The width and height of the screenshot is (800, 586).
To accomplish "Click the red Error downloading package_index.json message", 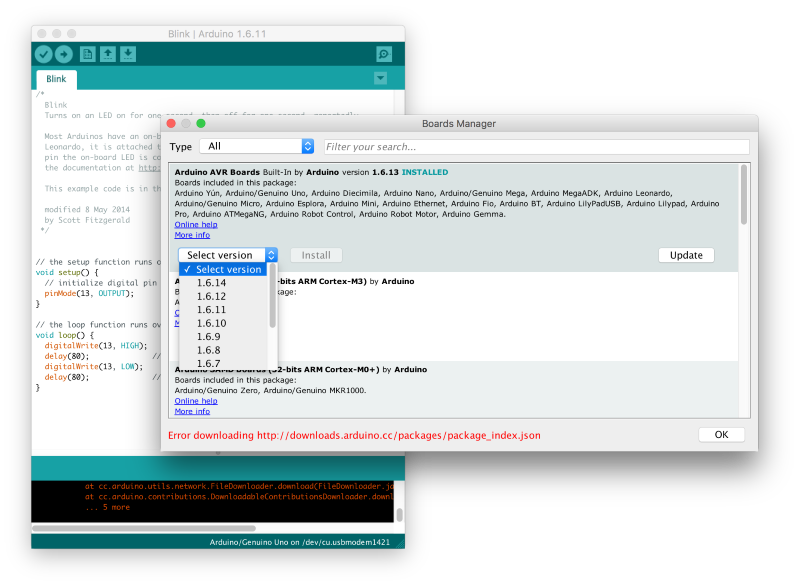I will [354, 435].
